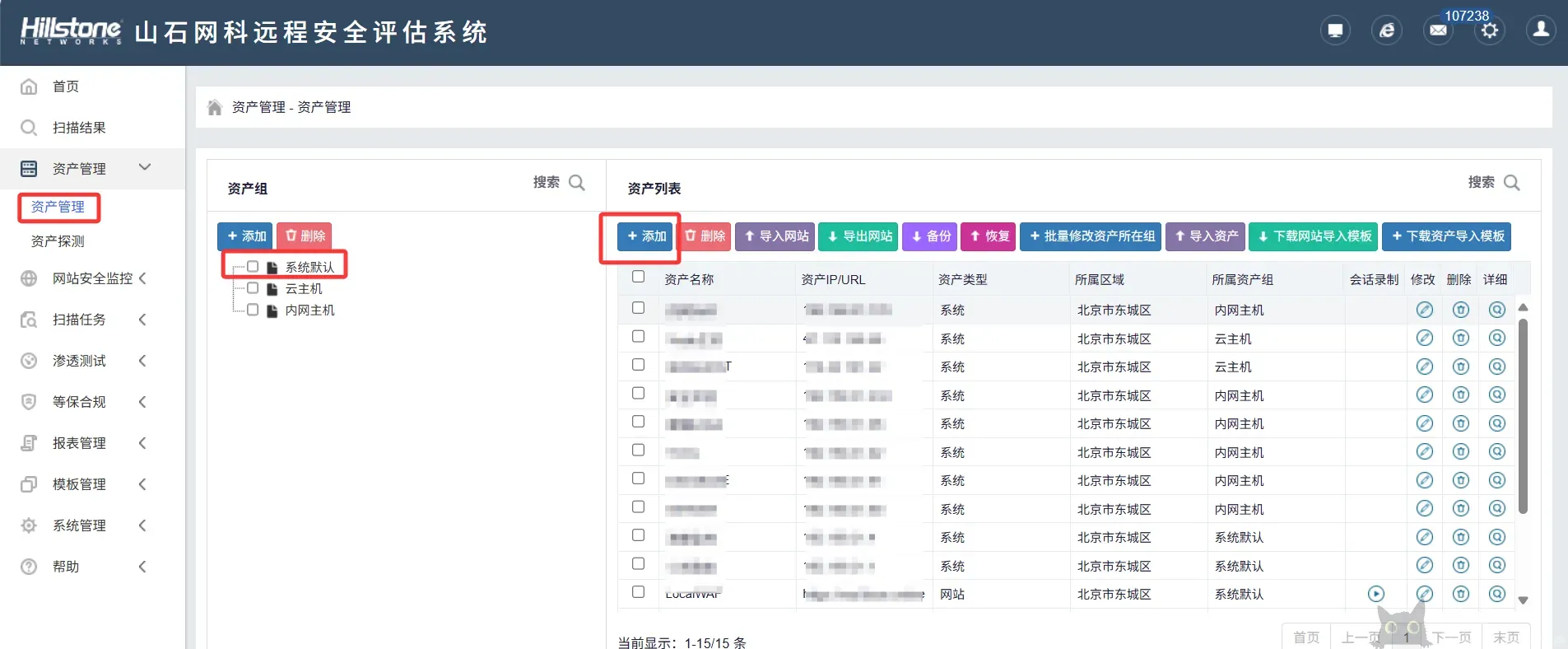Click the 恢复 button
The image size is (1568, 649).
pos(989,236)
